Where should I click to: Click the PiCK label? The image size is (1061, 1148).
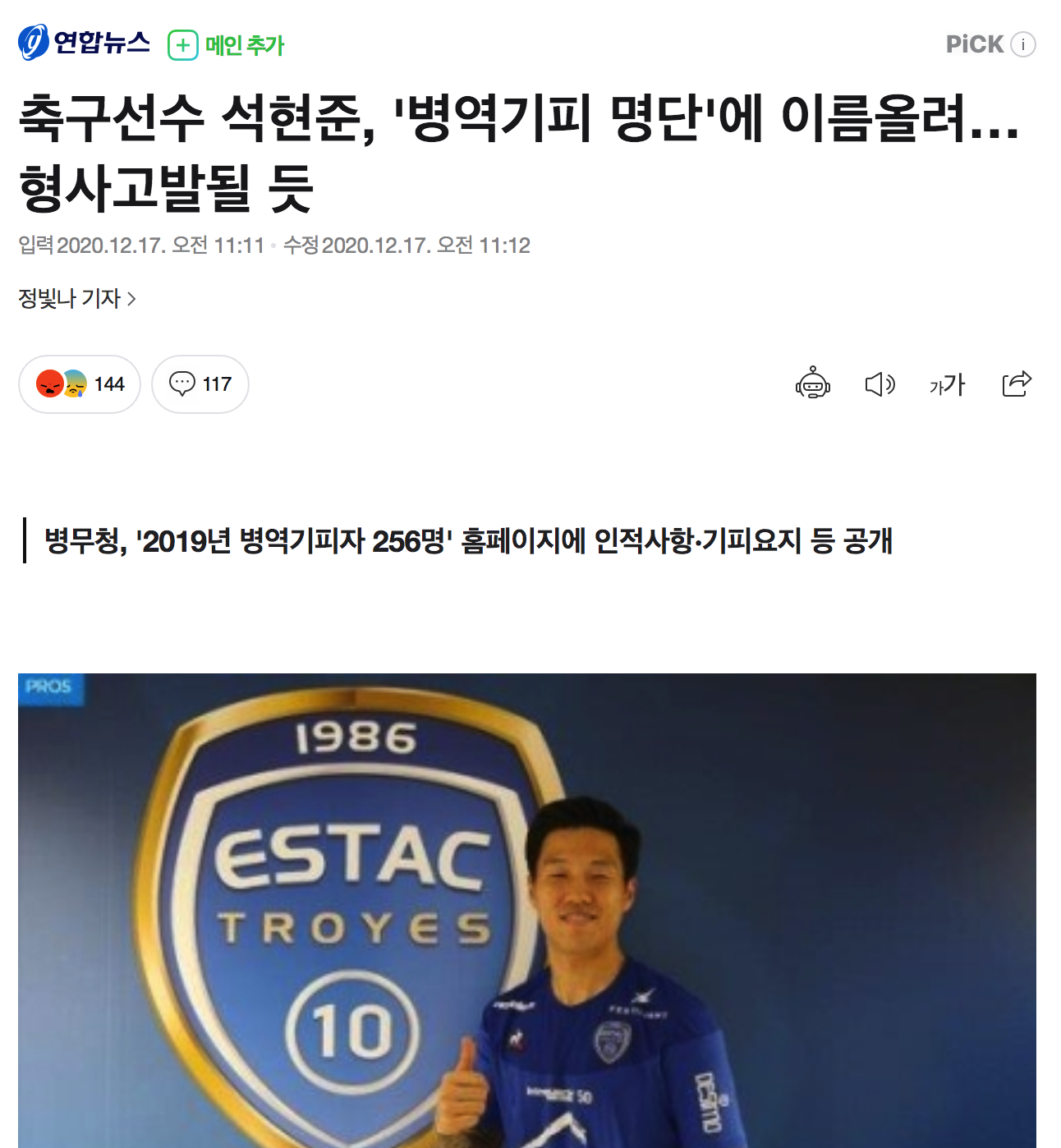[x=975, y=44]
